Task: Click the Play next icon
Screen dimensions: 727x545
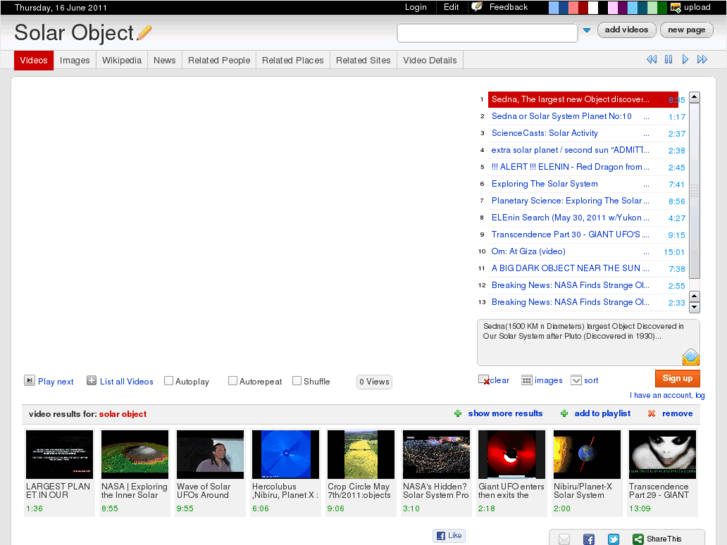Action: coord(29,381)
